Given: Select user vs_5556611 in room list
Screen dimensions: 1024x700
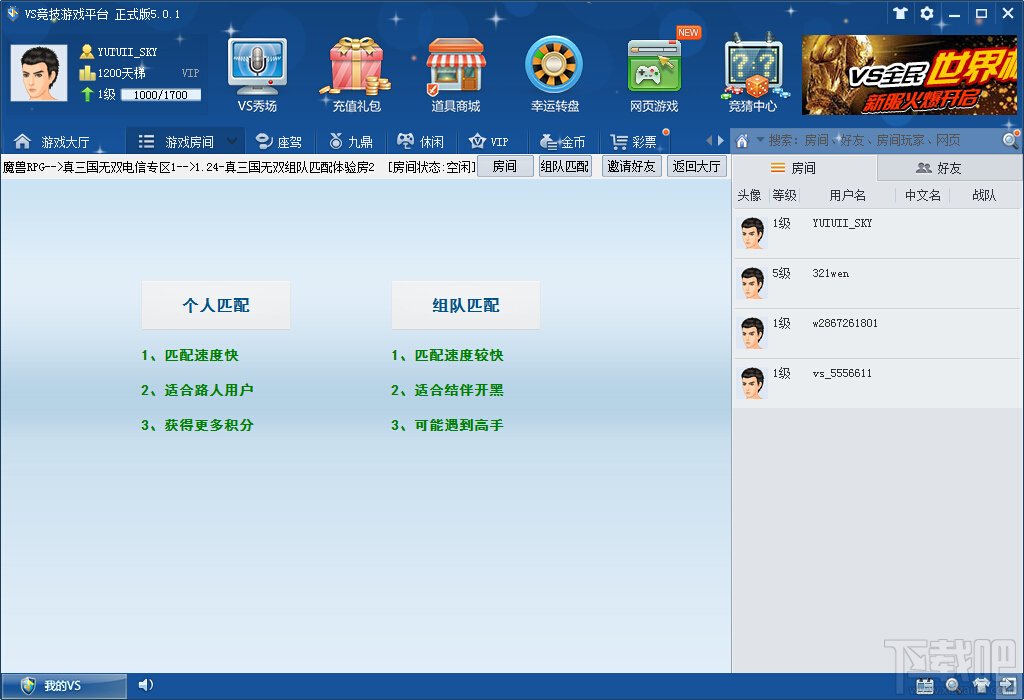Looking at the screenshot, I should (877, 383).
